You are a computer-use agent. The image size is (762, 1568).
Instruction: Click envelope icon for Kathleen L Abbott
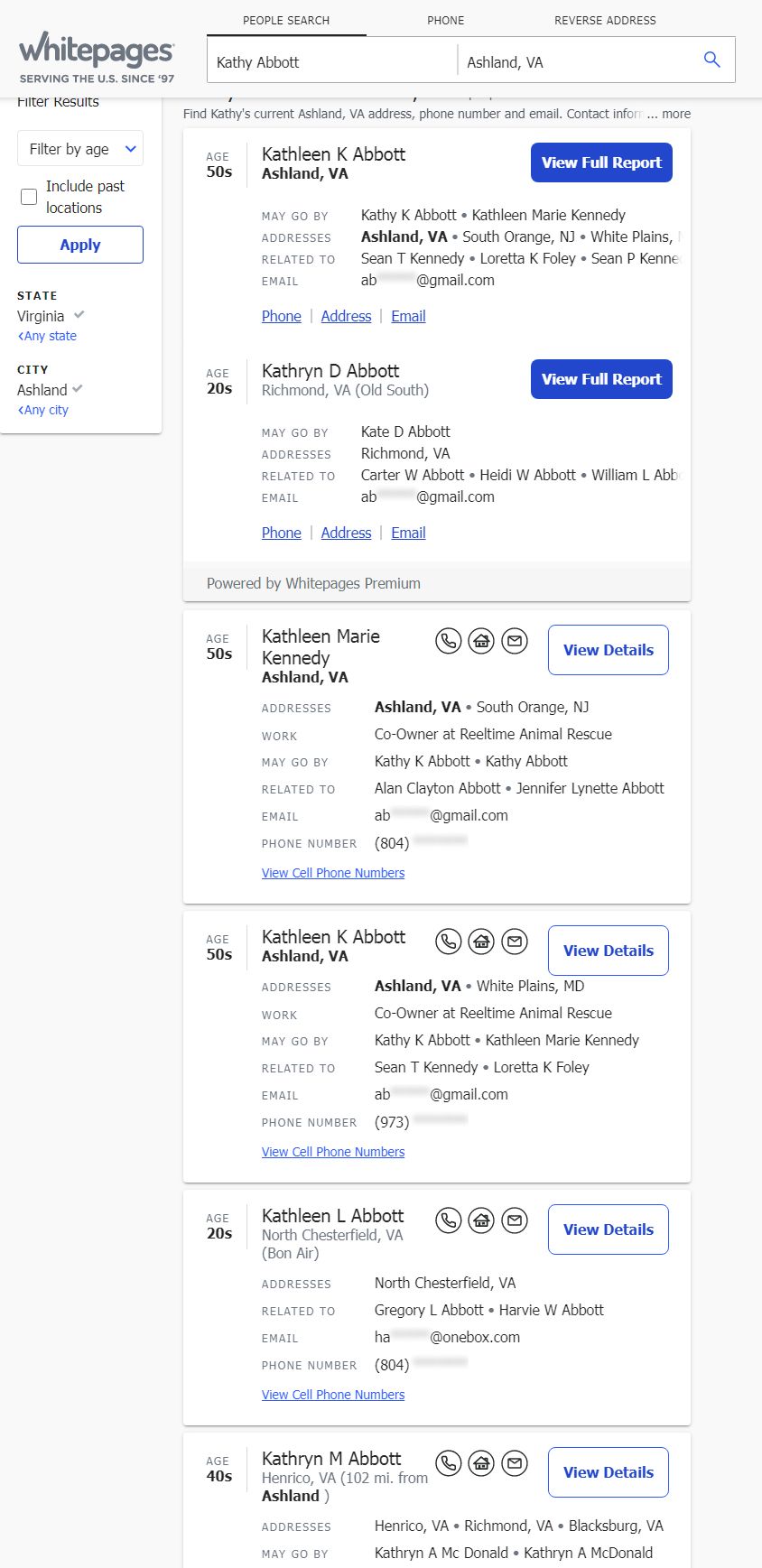click(515, 1220)
